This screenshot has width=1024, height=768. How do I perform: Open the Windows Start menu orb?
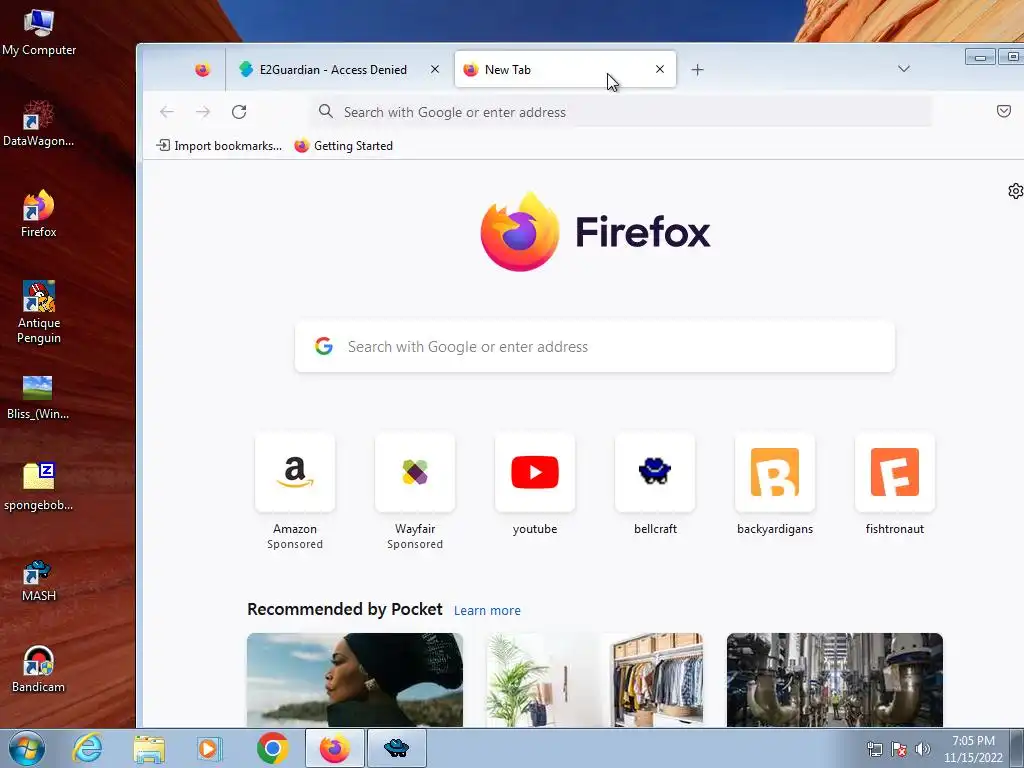coord(27,748)
